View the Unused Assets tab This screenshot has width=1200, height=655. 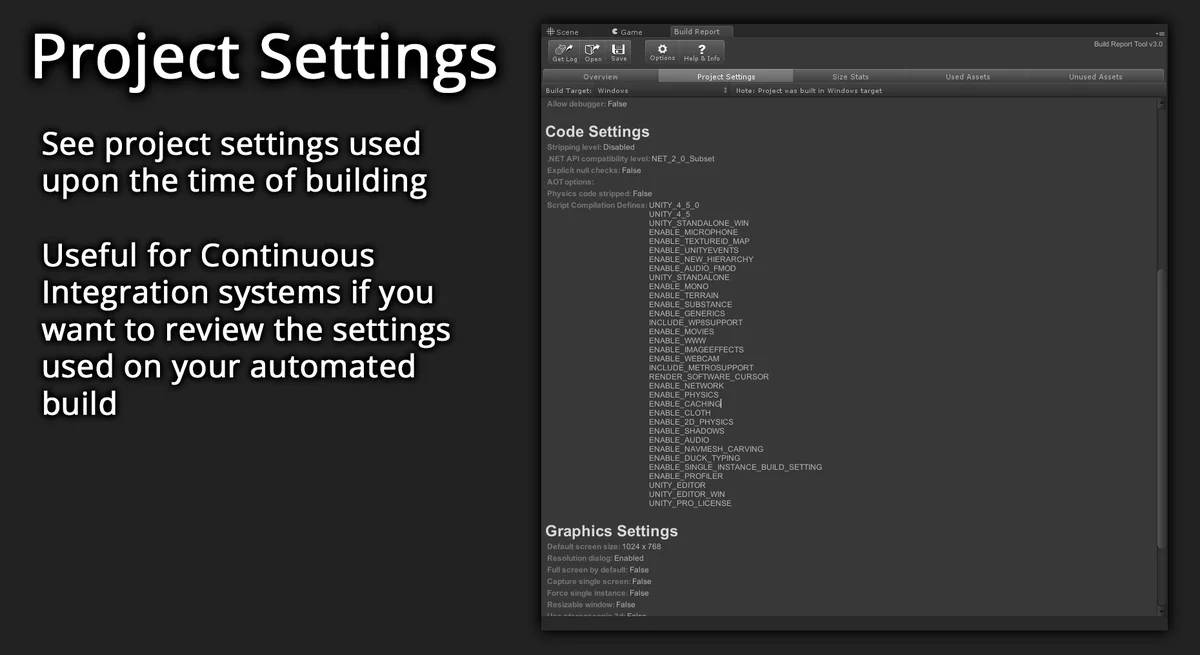(x=1095, y=76)
